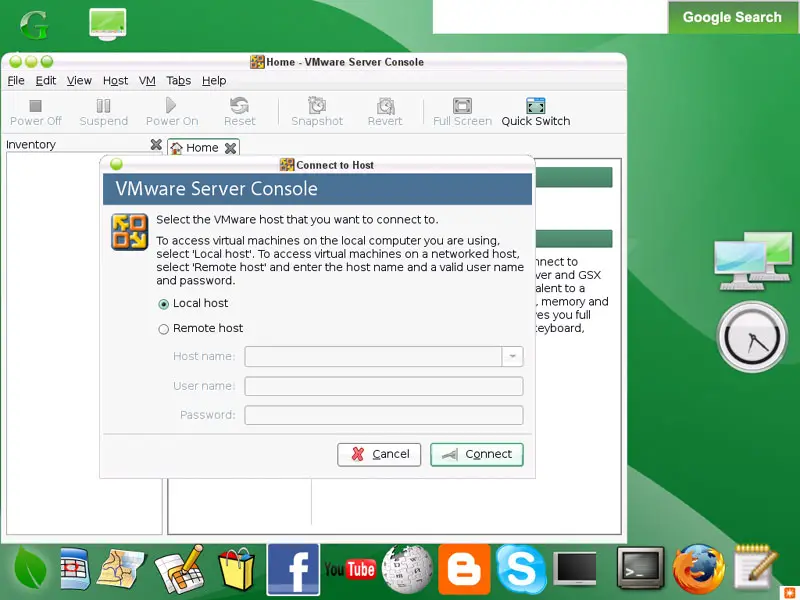
Task: Open the View menu
Action: [79, 81]
